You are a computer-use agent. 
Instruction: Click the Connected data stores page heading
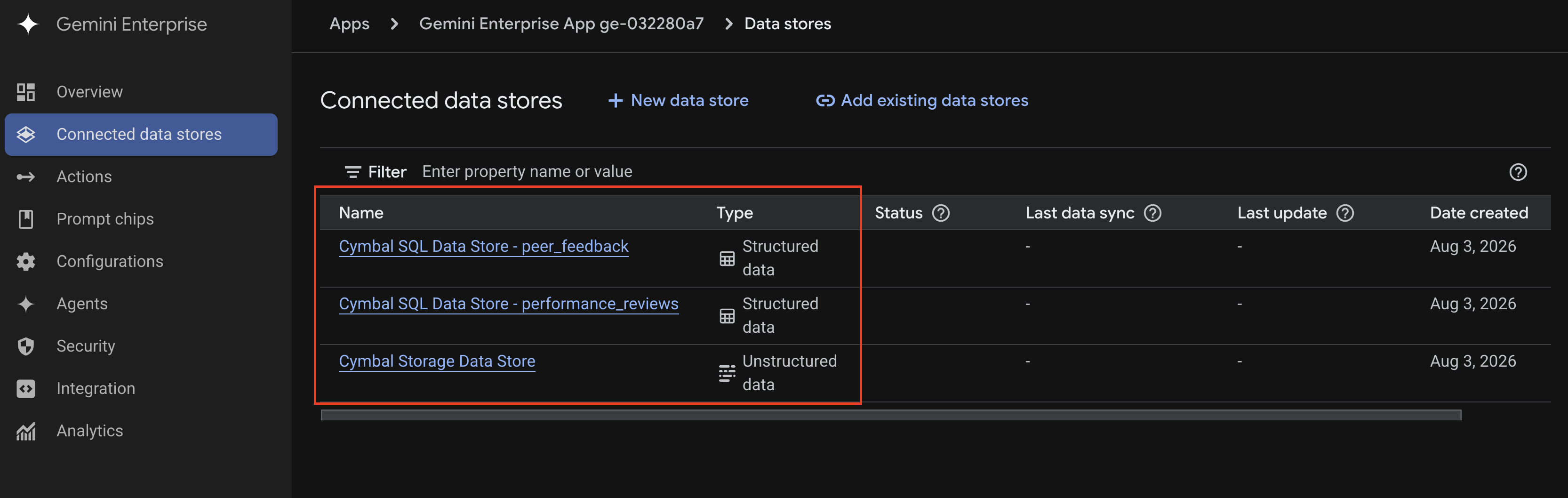[x=441, y=100]
